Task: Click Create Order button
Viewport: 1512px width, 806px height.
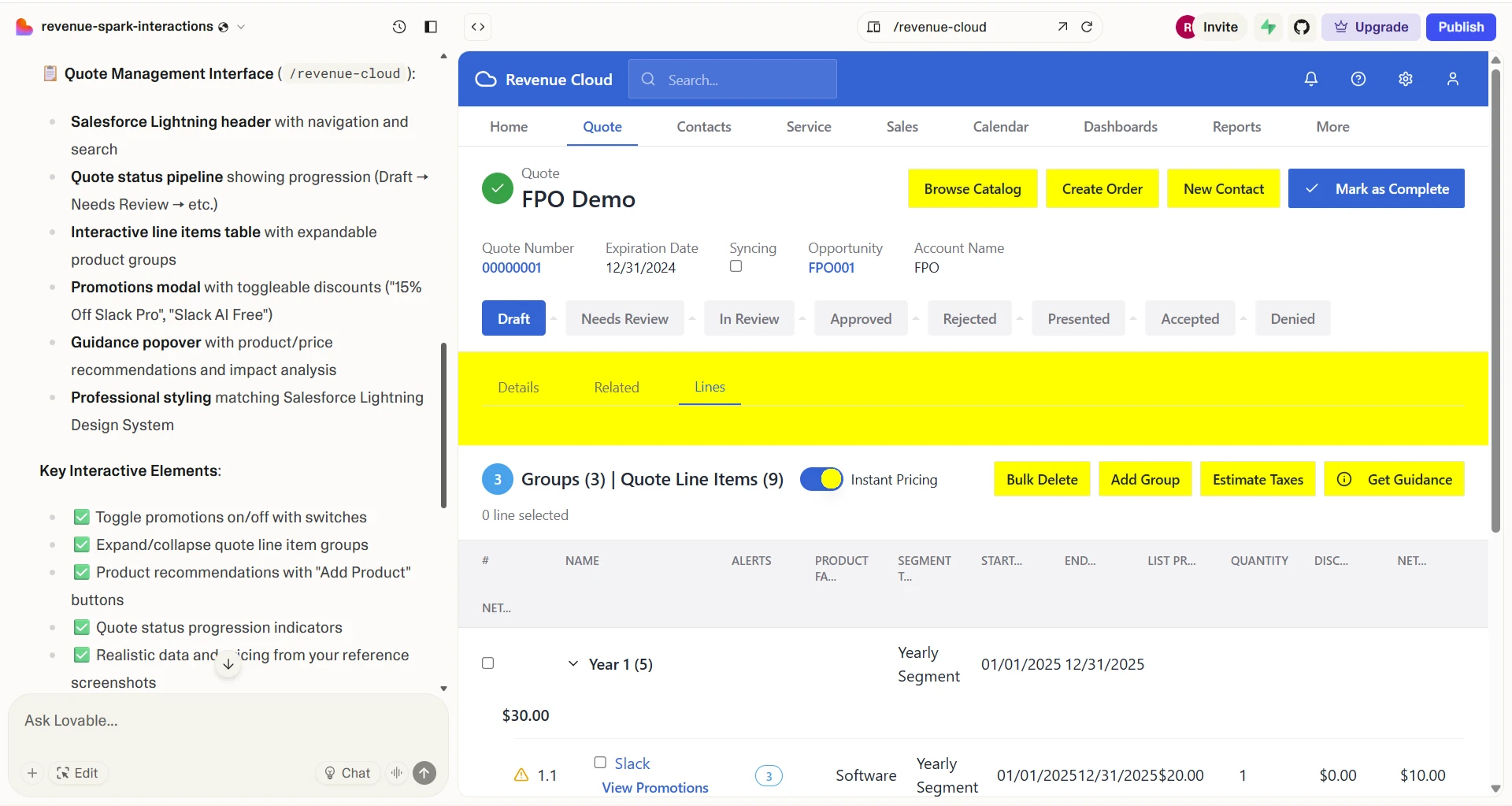Action: point(1102,189)
